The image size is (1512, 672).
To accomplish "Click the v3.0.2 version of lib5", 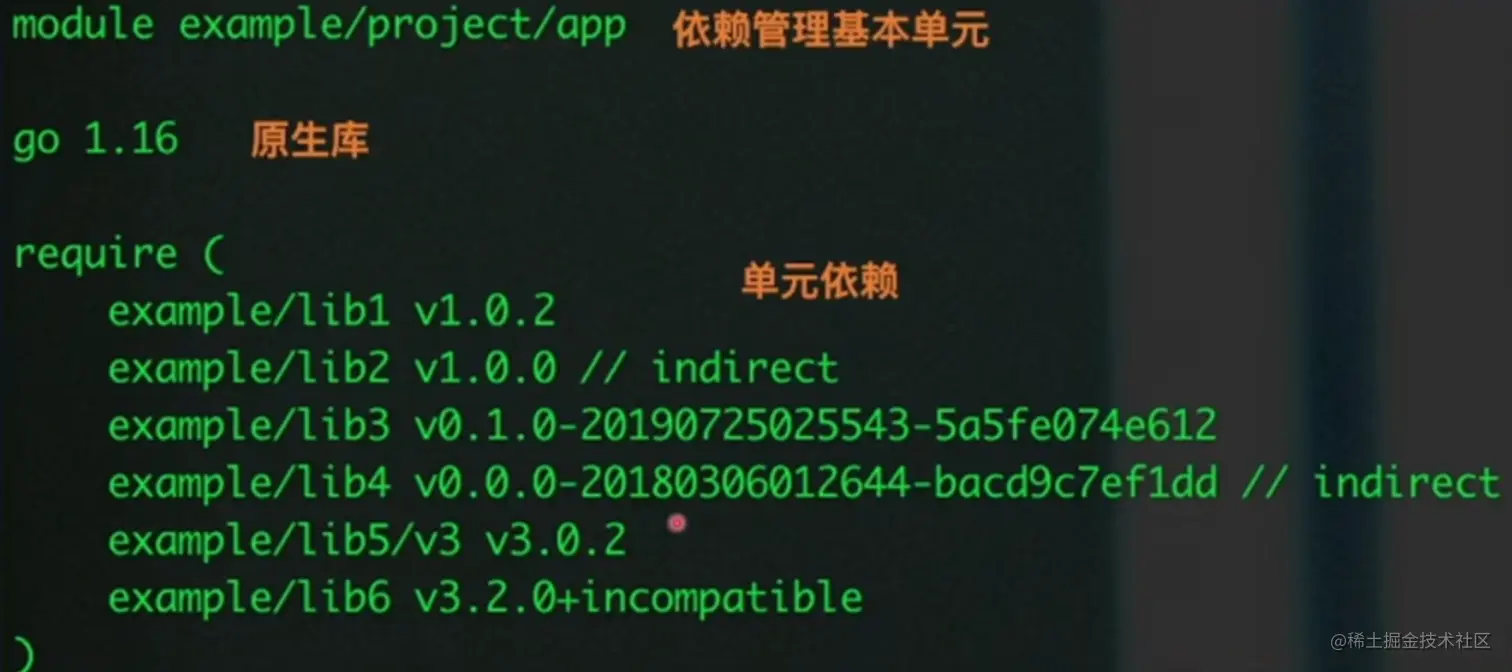I will click(556, 541).
